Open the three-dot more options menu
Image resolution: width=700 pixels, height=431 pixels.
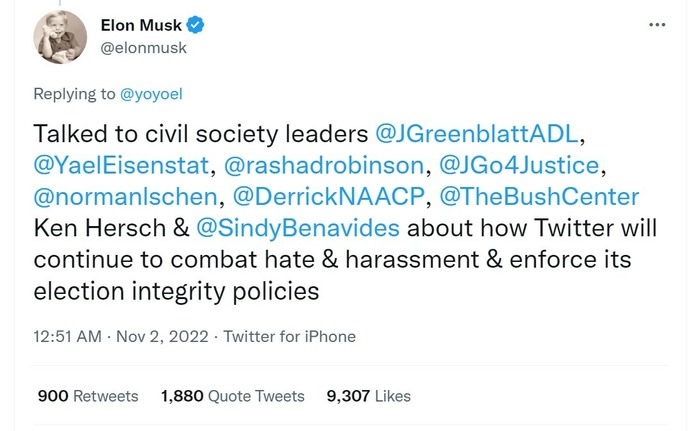click(x=657, y=24)
